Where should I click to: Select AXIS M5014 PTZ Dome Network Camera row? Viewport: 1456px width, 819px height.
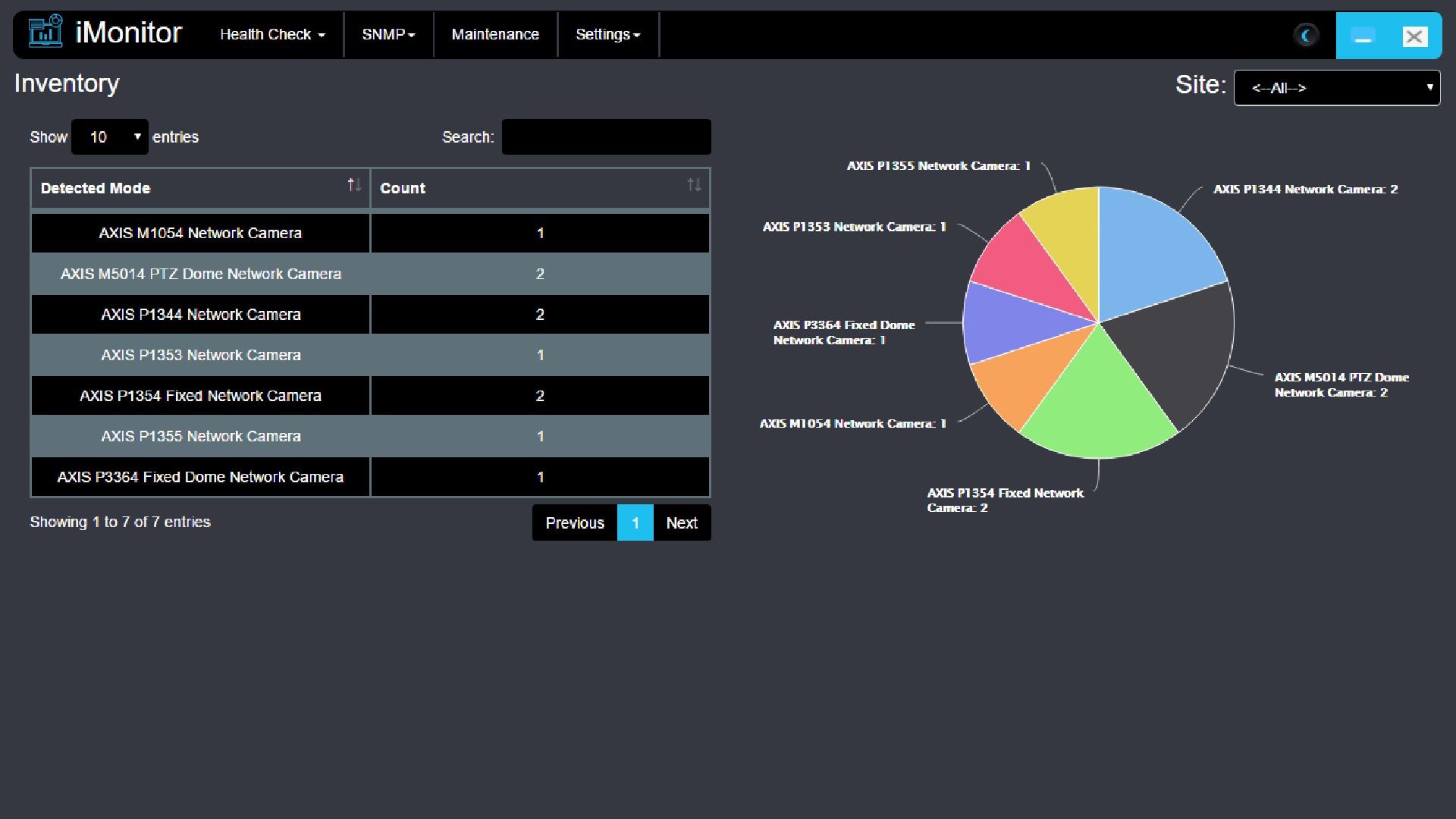[370, 274]
